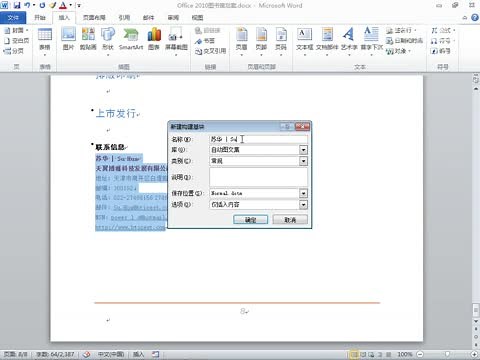
Task: Switch to the Review (审阅) tab
Action: pyautogui.click(x=173, y=18)
